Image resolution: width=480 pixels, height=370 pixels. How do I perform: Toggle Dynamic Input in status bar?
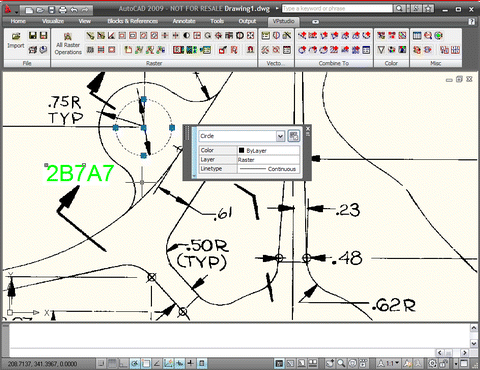click(180, 363)
